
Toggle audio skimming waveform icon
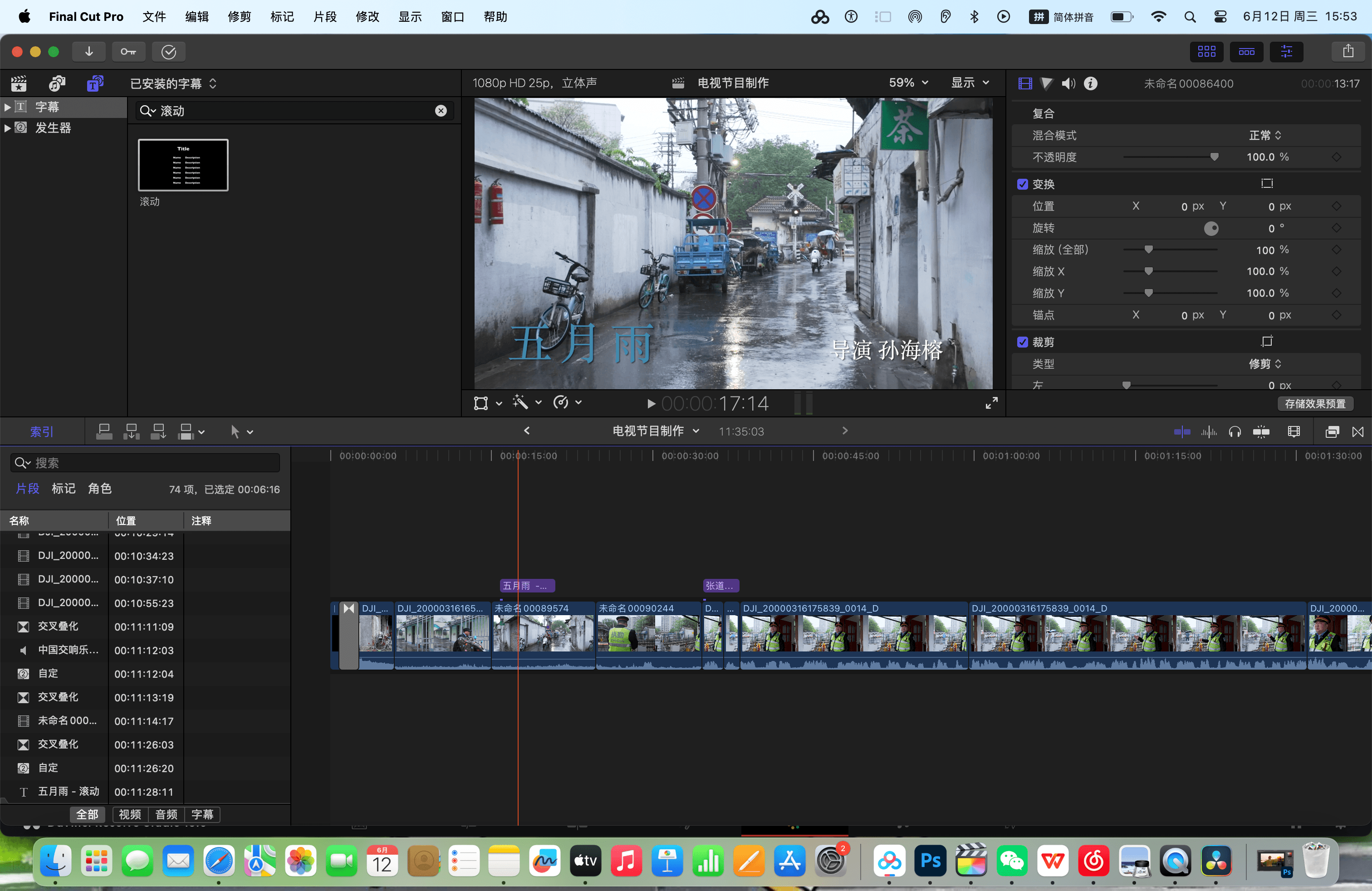[1209, 432]
